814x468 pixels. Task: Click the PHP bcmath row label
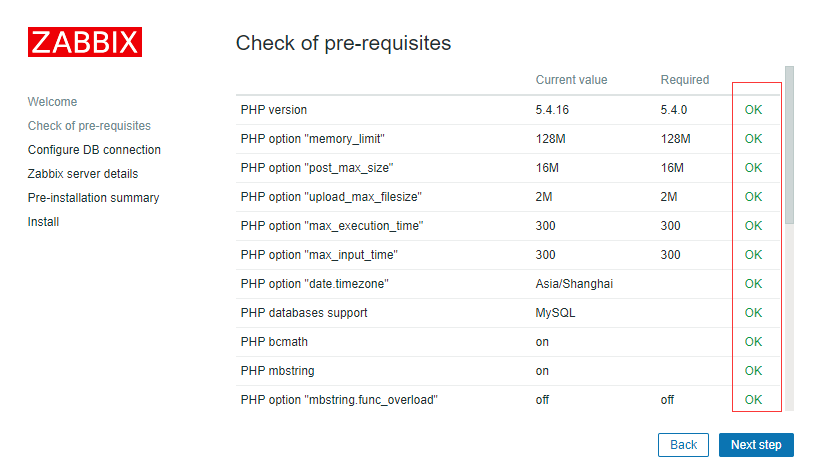coord(274,342)
